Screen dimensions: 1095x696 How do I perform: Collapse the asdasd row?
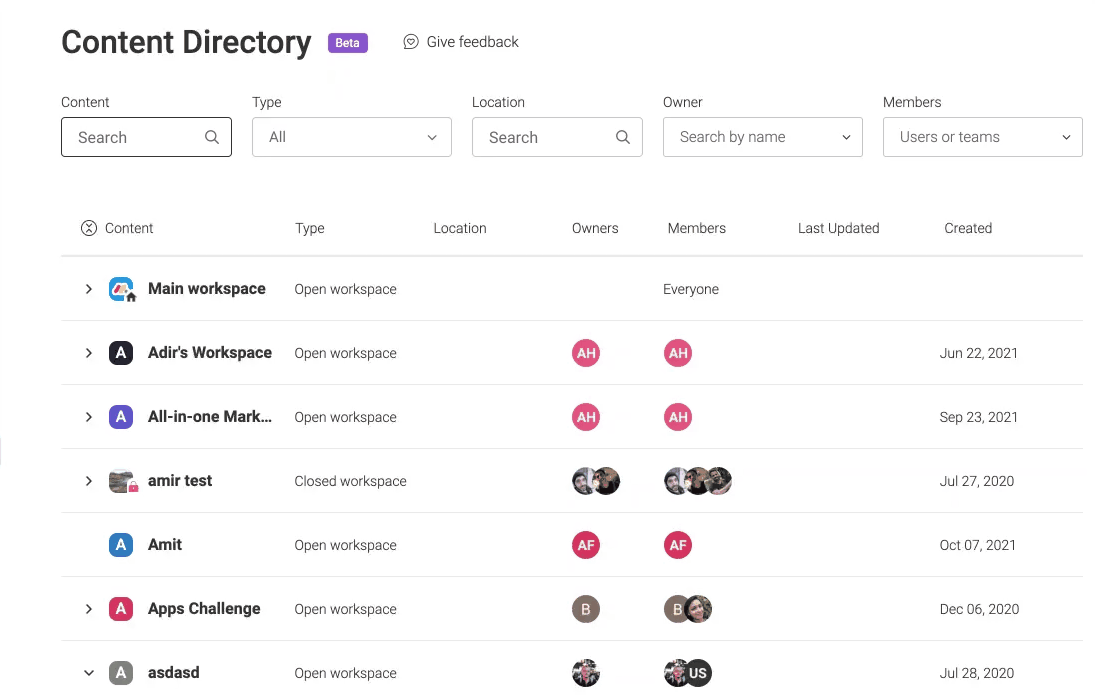coord(89,673)
